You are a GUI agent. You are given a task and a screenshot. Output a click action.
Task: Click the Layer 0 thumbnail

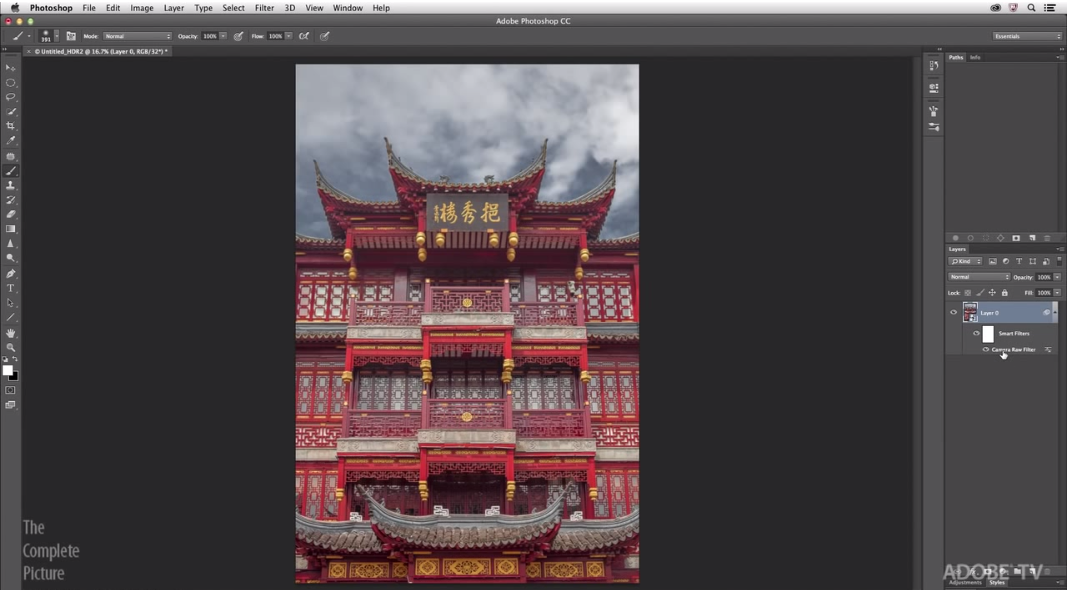970,313
